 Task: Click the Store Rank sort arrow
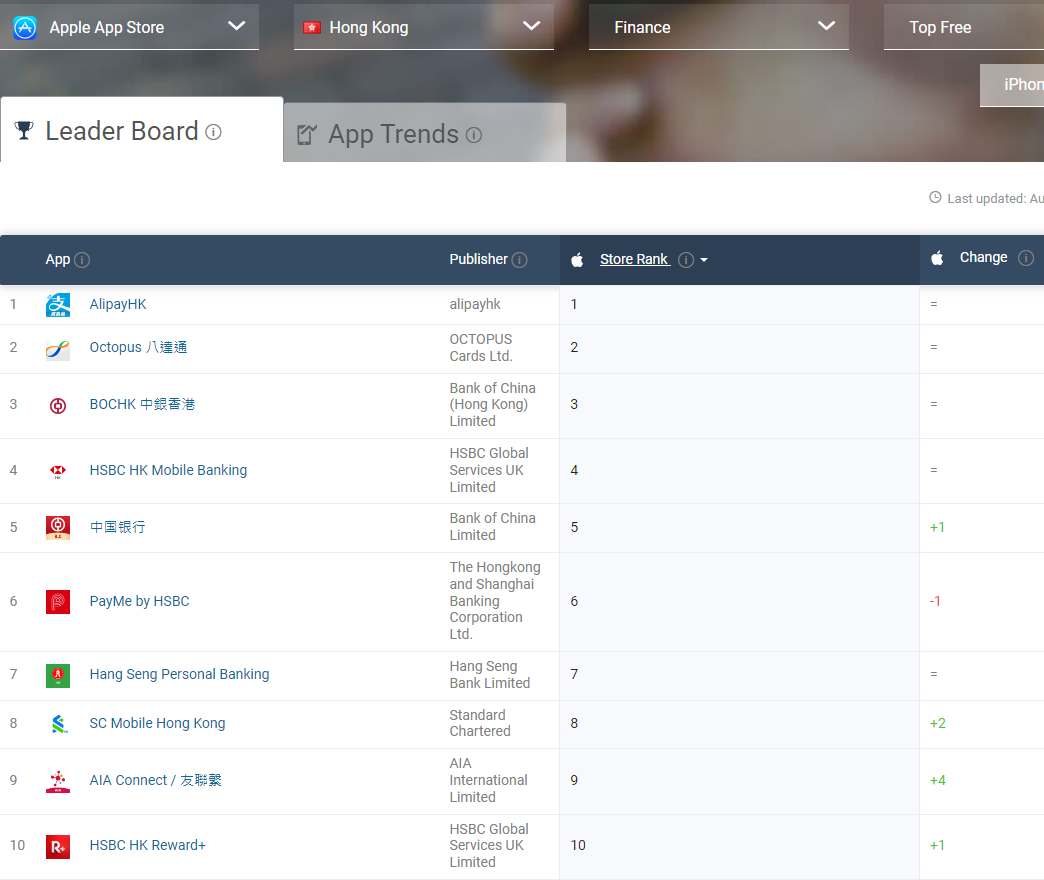704,260
